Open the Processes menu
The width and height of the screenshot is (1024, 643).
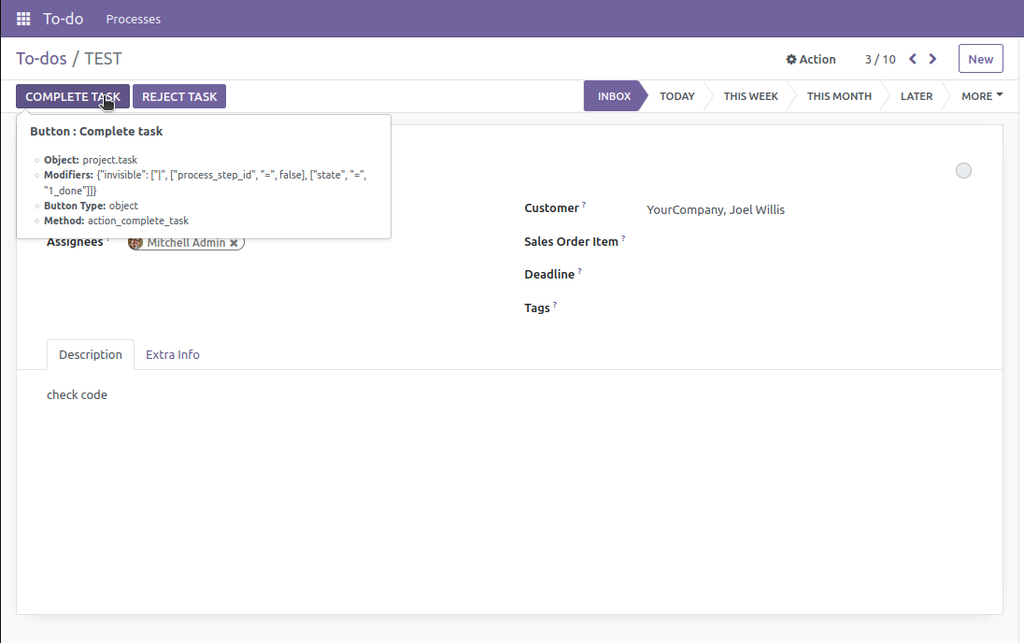pos(133,19)
